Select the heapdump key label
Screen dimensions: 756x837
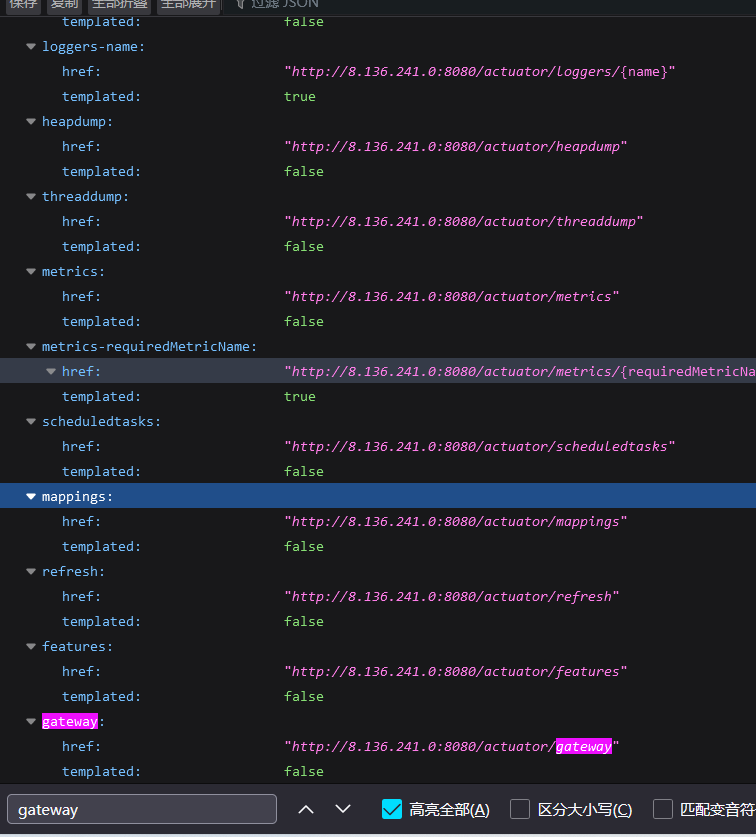(77, 122)
